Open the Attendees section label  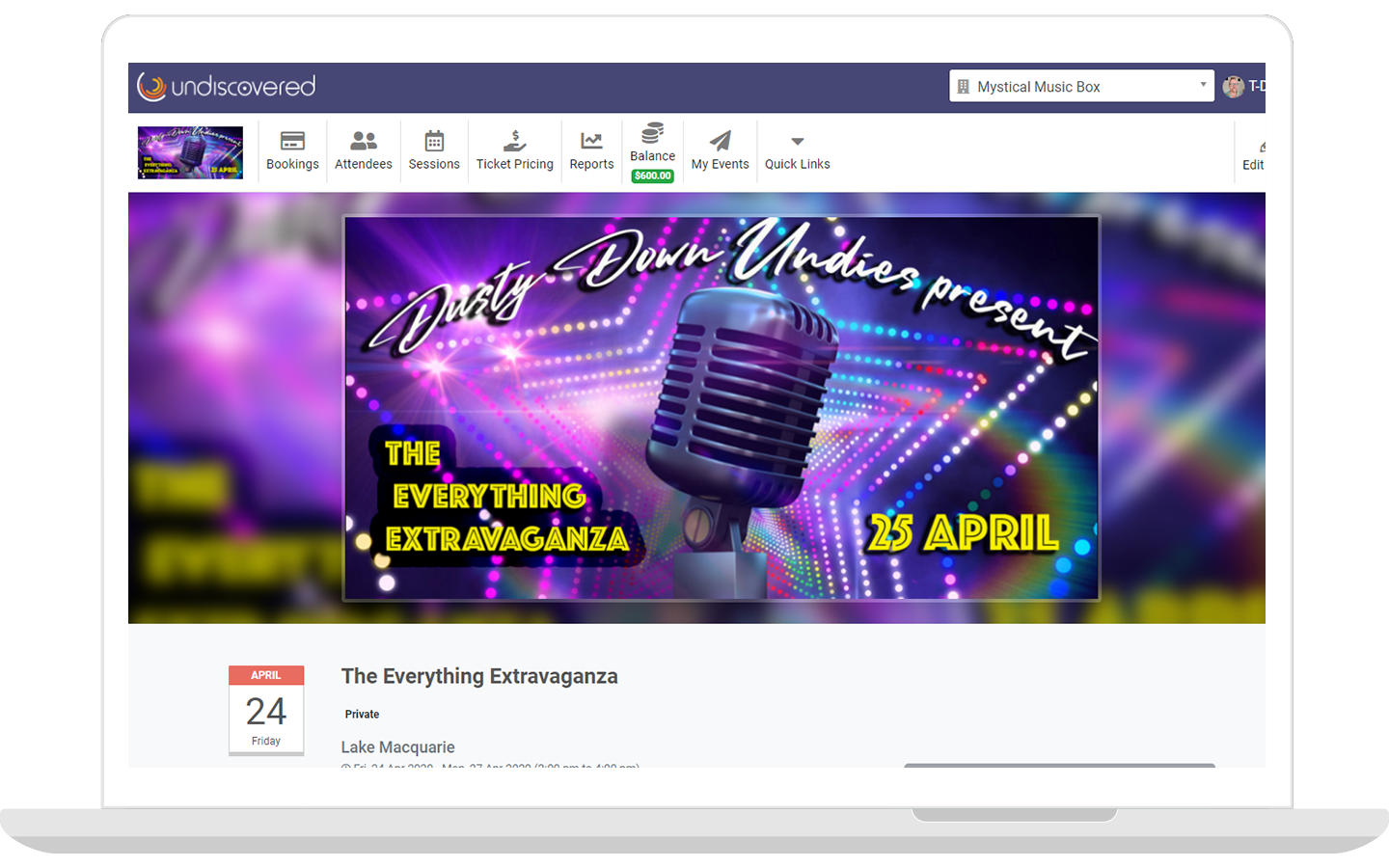click(364, 164)
